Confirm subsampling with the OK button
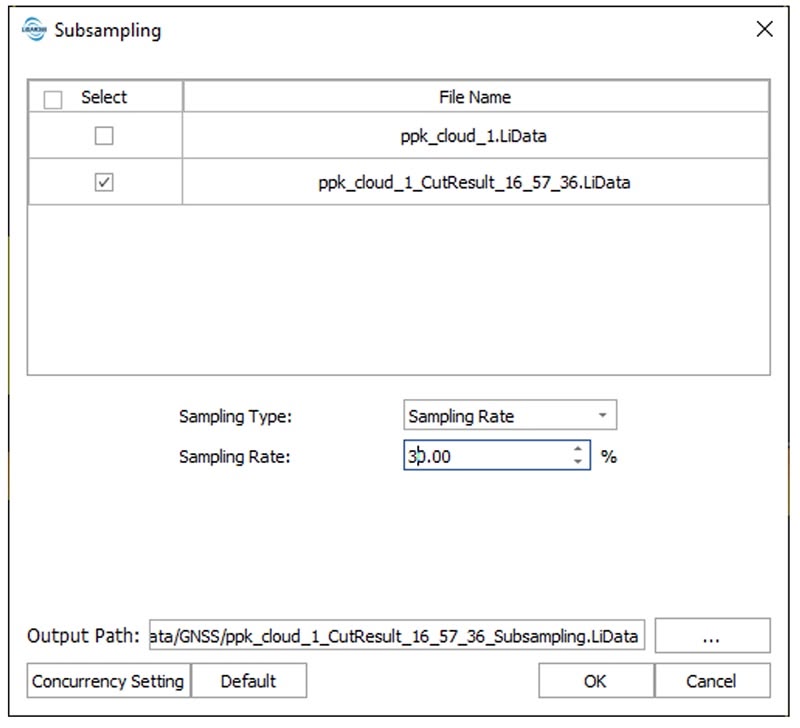This screenshot has width=800, height=728. click(595, 681)
